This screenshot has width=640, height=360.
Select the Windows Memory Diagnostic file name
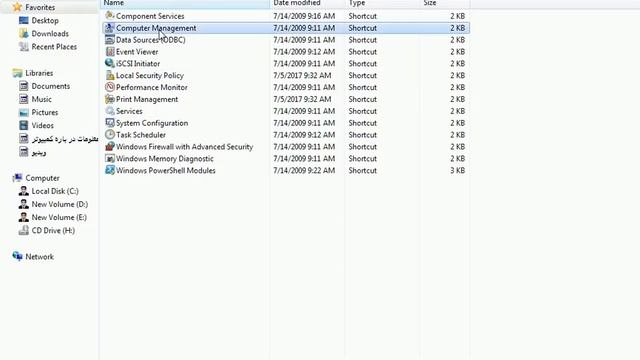click(x=164, y=159)
